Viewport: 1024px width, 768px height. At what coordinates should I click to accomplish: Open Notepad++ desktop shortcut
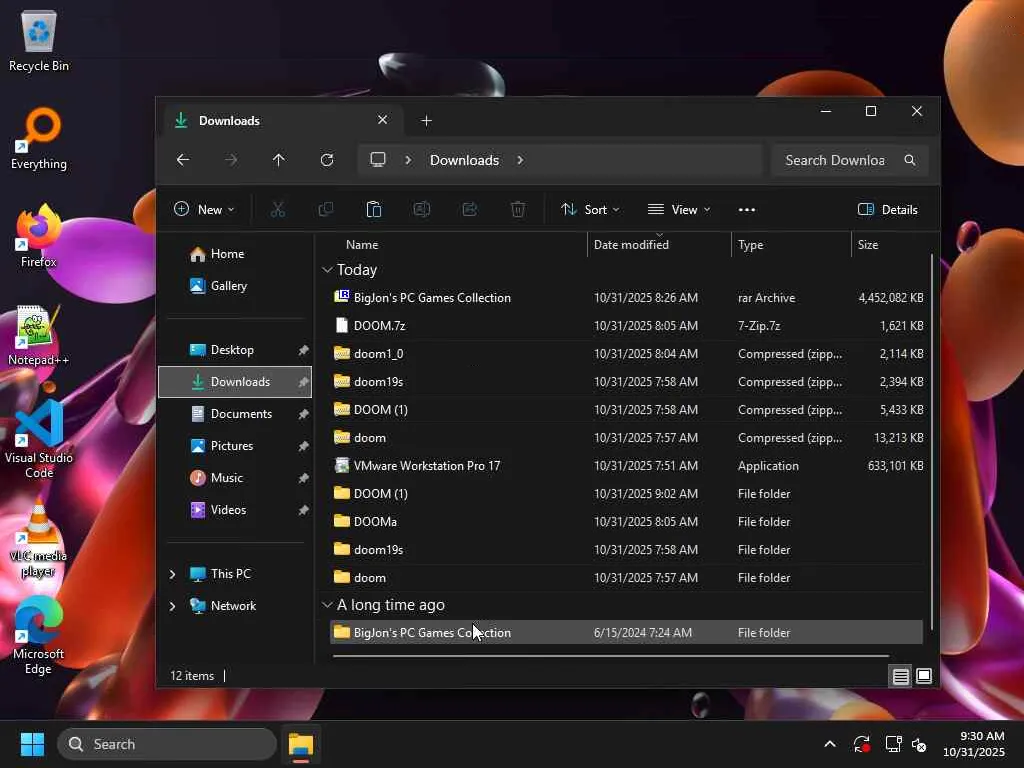click(x=39, y=334)
